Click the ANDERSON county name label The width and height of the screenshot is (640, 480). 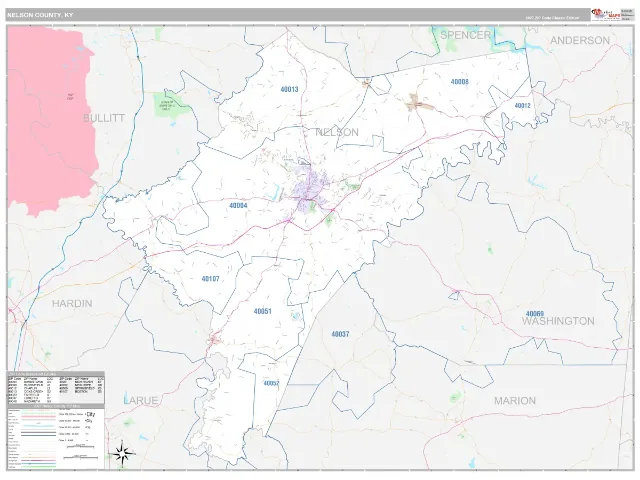click(580, 40)
